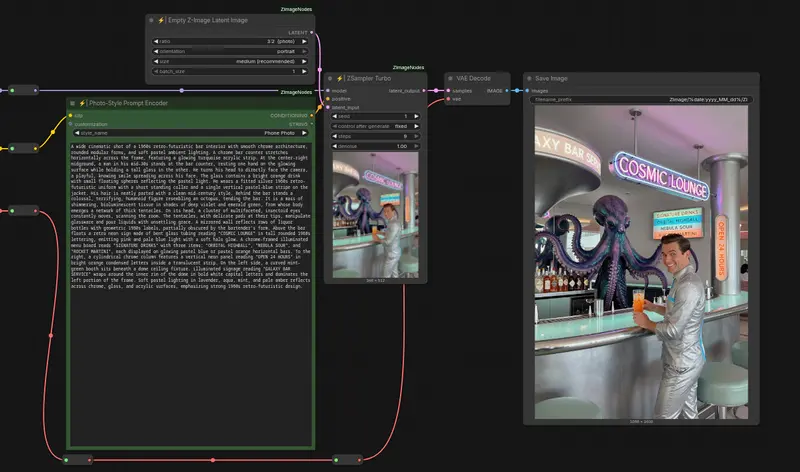Click the Photo-Style Prompt Encoder node header icon
Viewport: 800px width, 472px height.
tap(72, 103)
